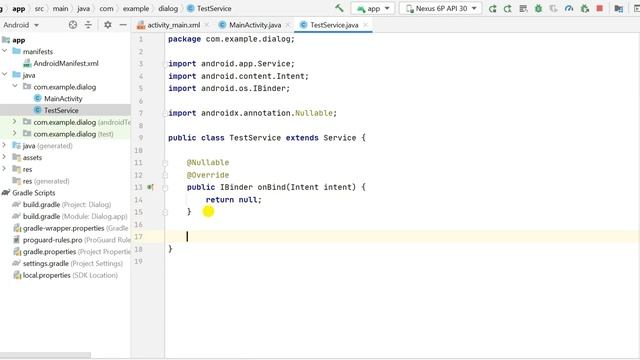
Task: Expand com.example.dialog (androidTest) package
Action: pyautogui.click(x=15, y=122)
